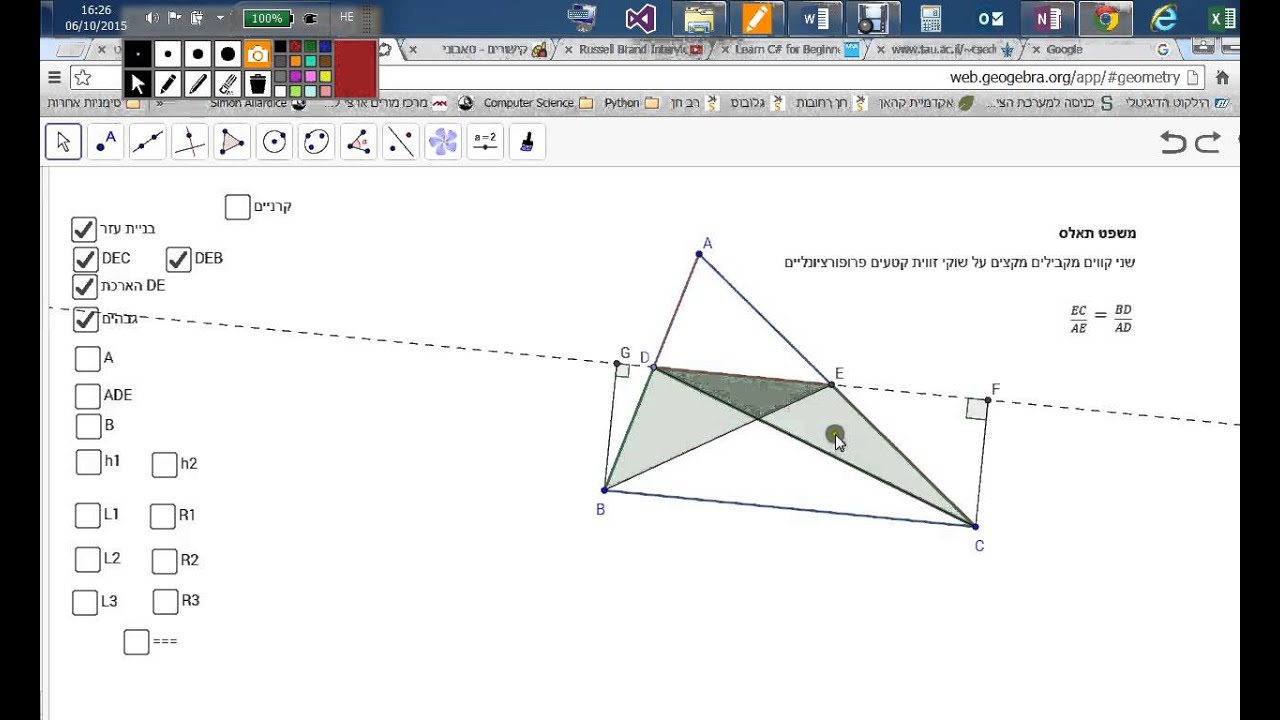Open the Chrome hamburger menu

pos(55,78)
